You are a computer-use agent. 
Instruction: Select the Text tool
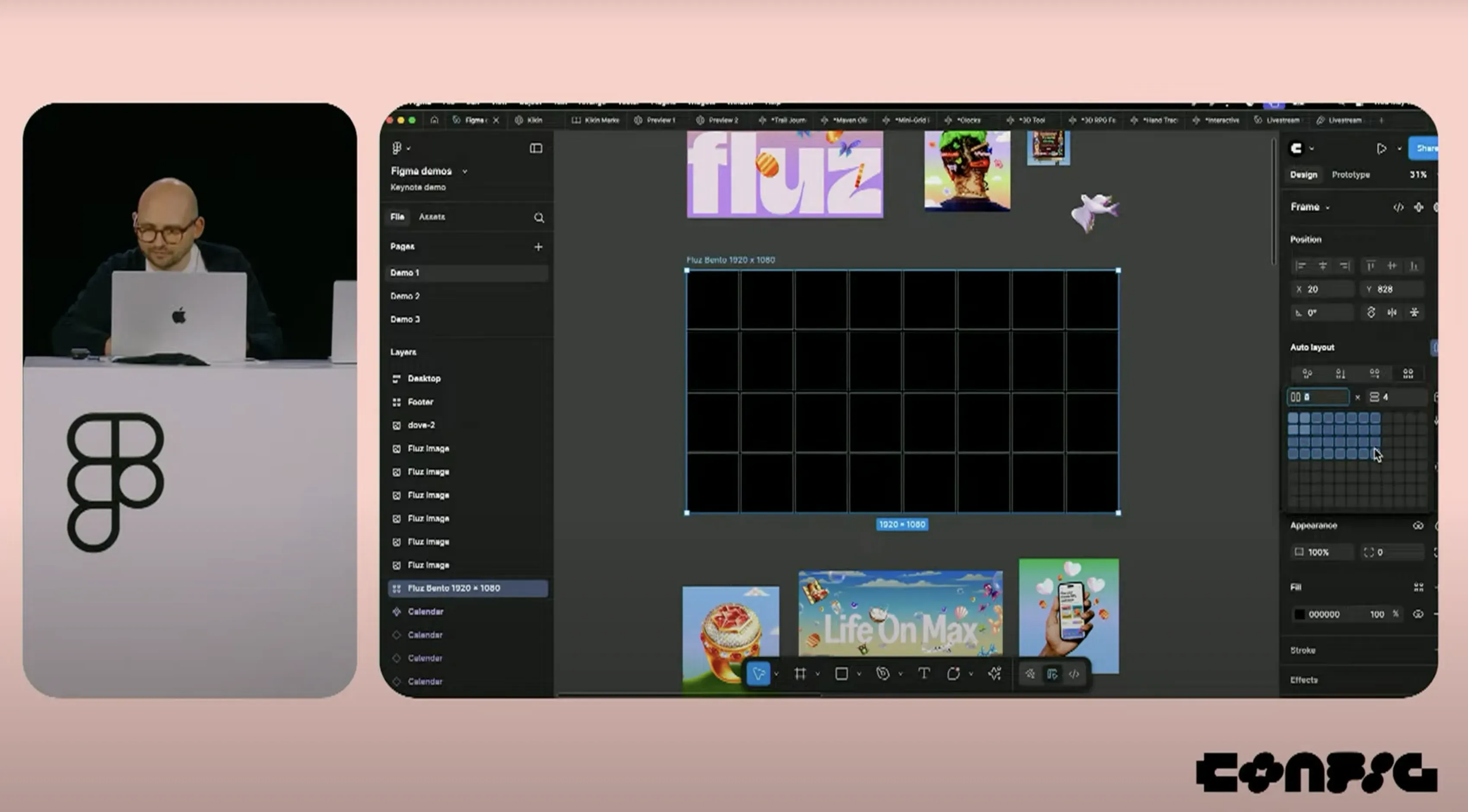[x=924, y=674]
